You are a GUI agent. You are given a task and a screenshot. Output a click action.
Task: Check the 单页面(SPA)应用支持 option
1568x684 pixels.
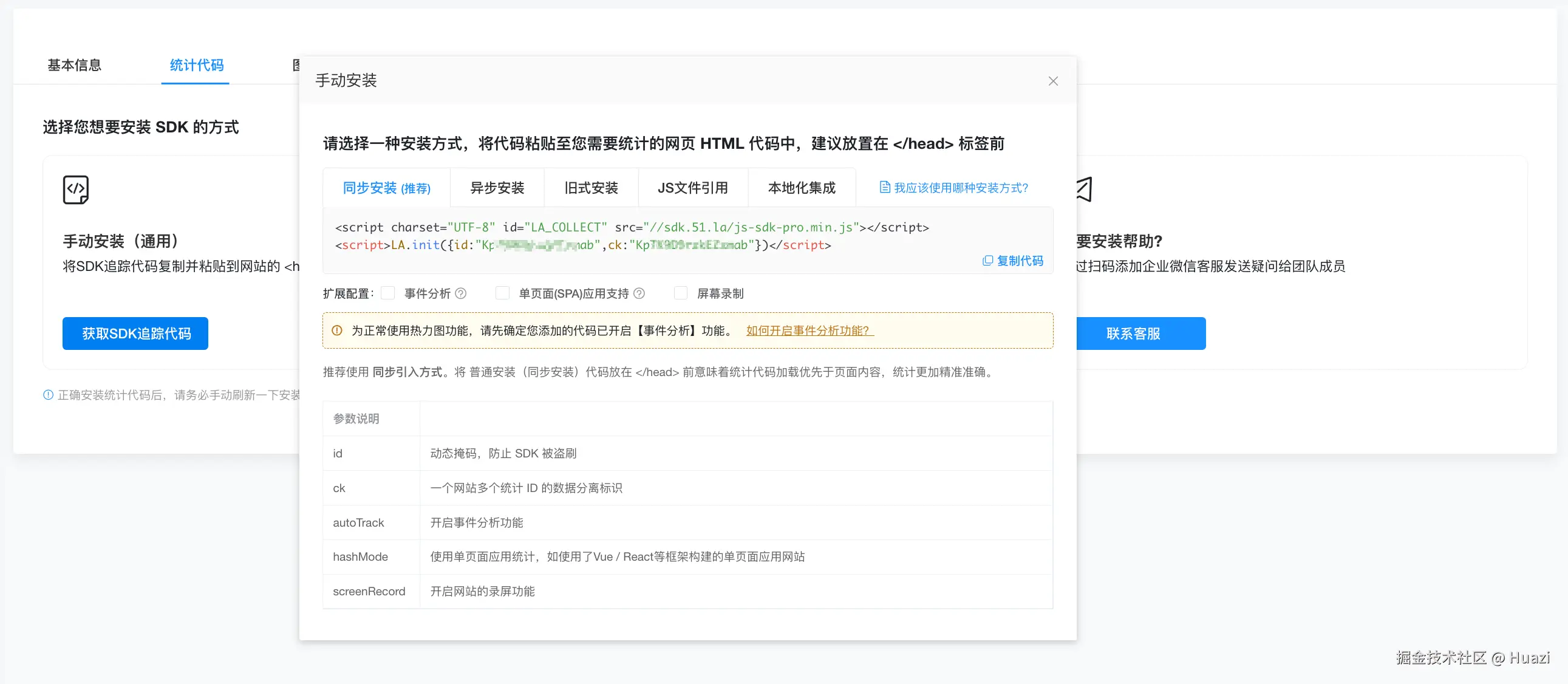pos(502,293)
